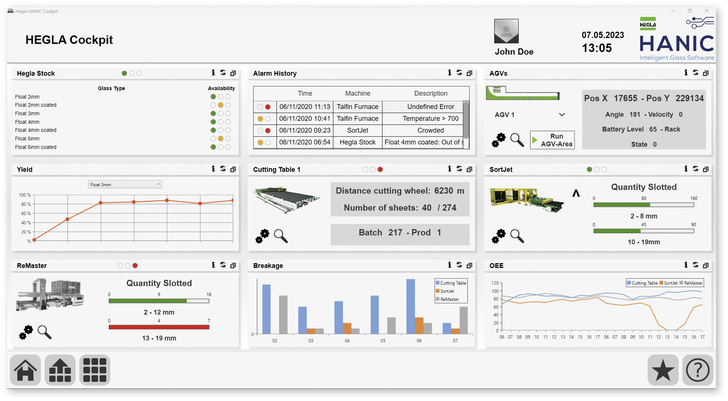Open help using the question mark icon
The height and width of the screenshot is (401, 728).
(x=696, y=370)
